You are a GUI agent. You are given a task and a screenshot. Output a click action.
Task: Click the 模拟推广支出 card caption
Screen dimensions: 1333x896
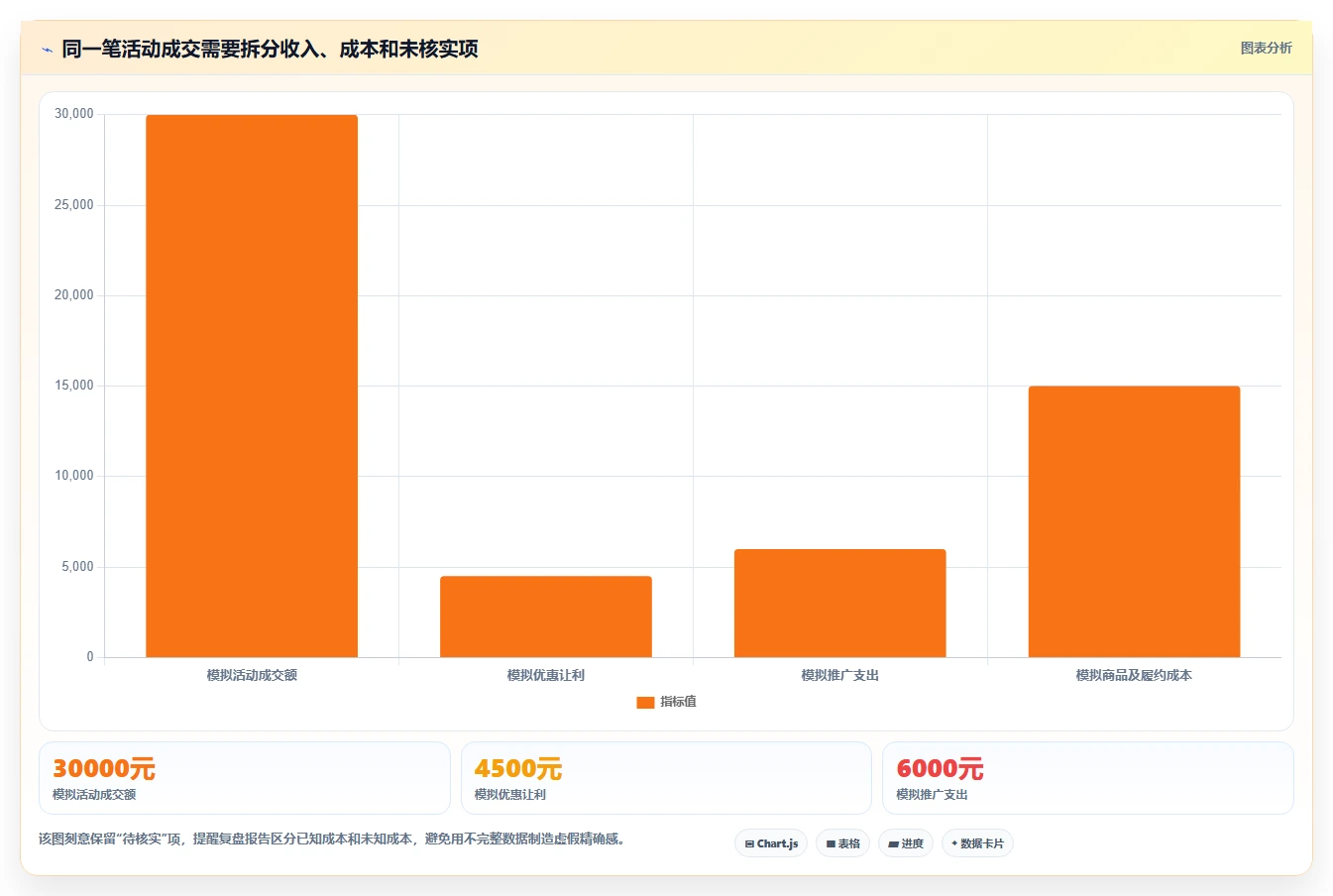point(932,795)
